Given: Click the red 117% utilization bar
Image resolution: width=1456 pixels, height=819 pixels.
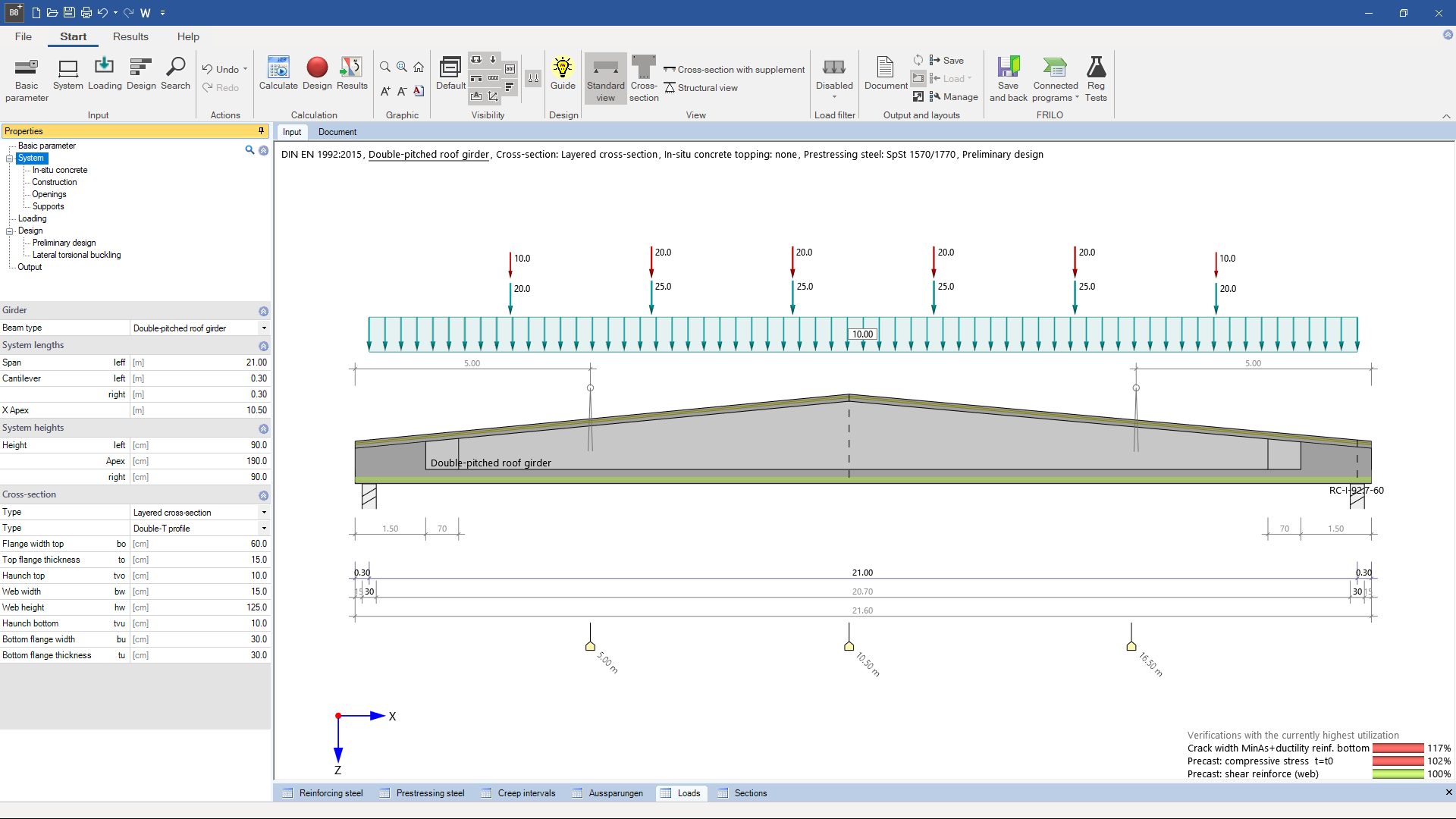Looking at the screenshot, I should pos(1399,748).
